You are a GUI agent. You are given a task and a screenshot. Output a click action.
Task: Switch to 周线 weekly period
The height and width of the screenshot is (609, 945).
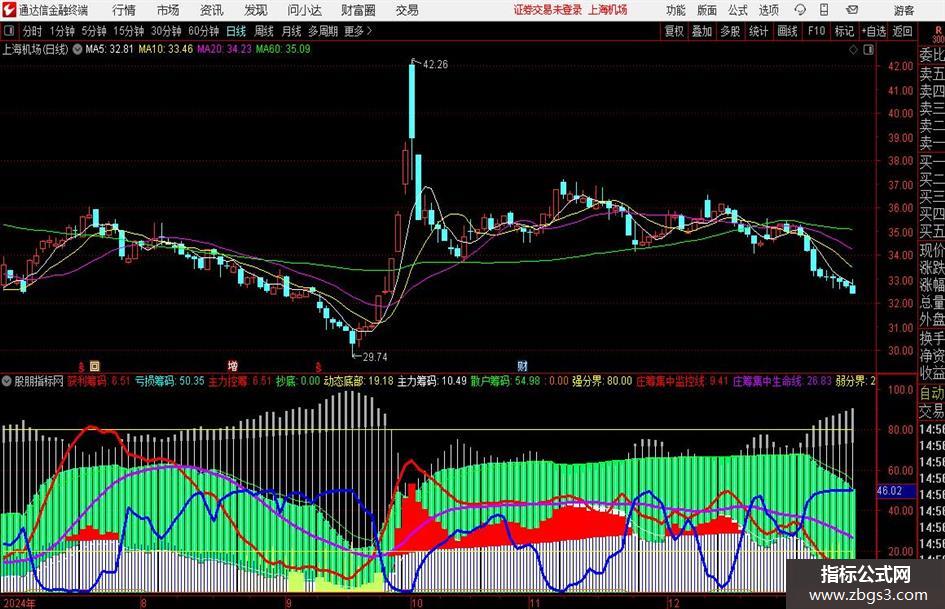[x=264, y=31]
